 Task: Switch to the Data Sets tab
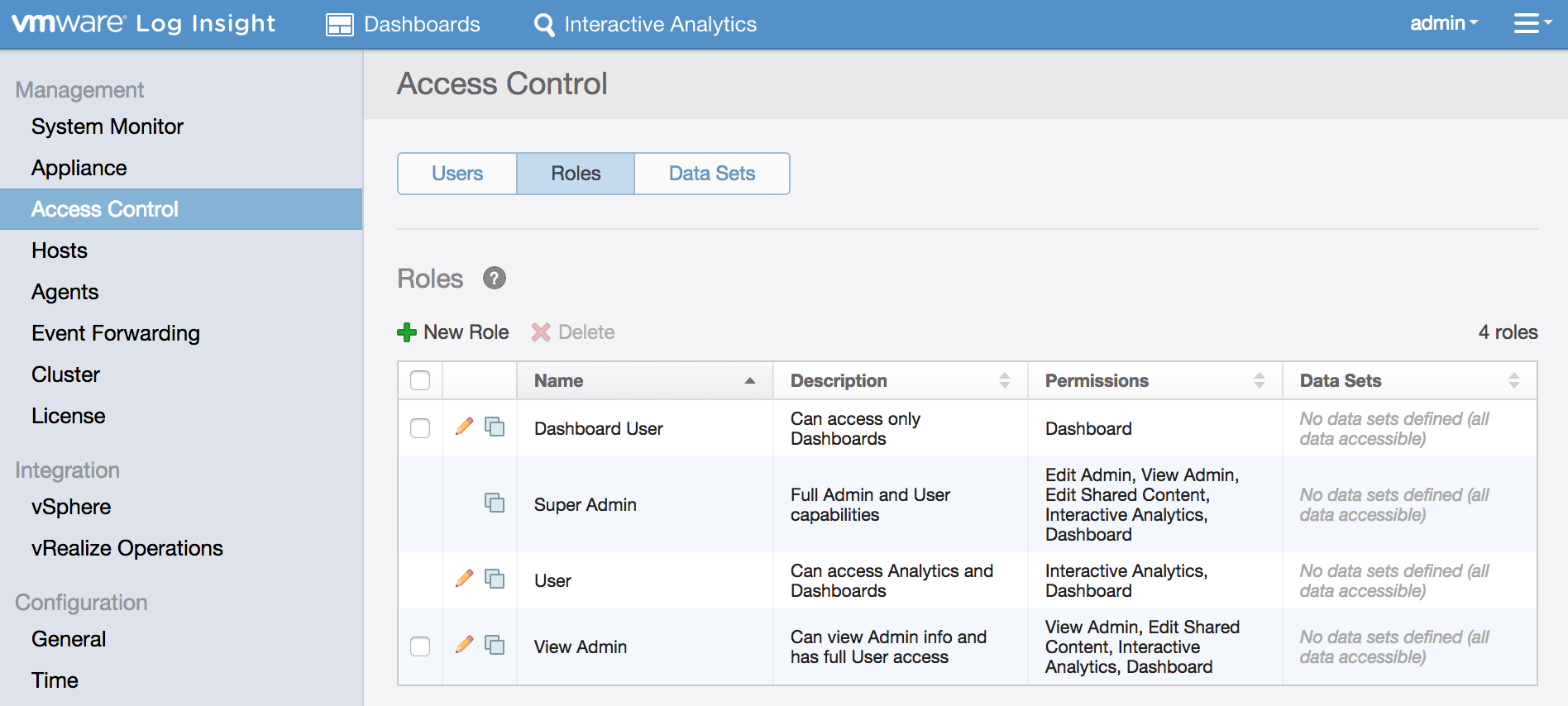[711, 174]
